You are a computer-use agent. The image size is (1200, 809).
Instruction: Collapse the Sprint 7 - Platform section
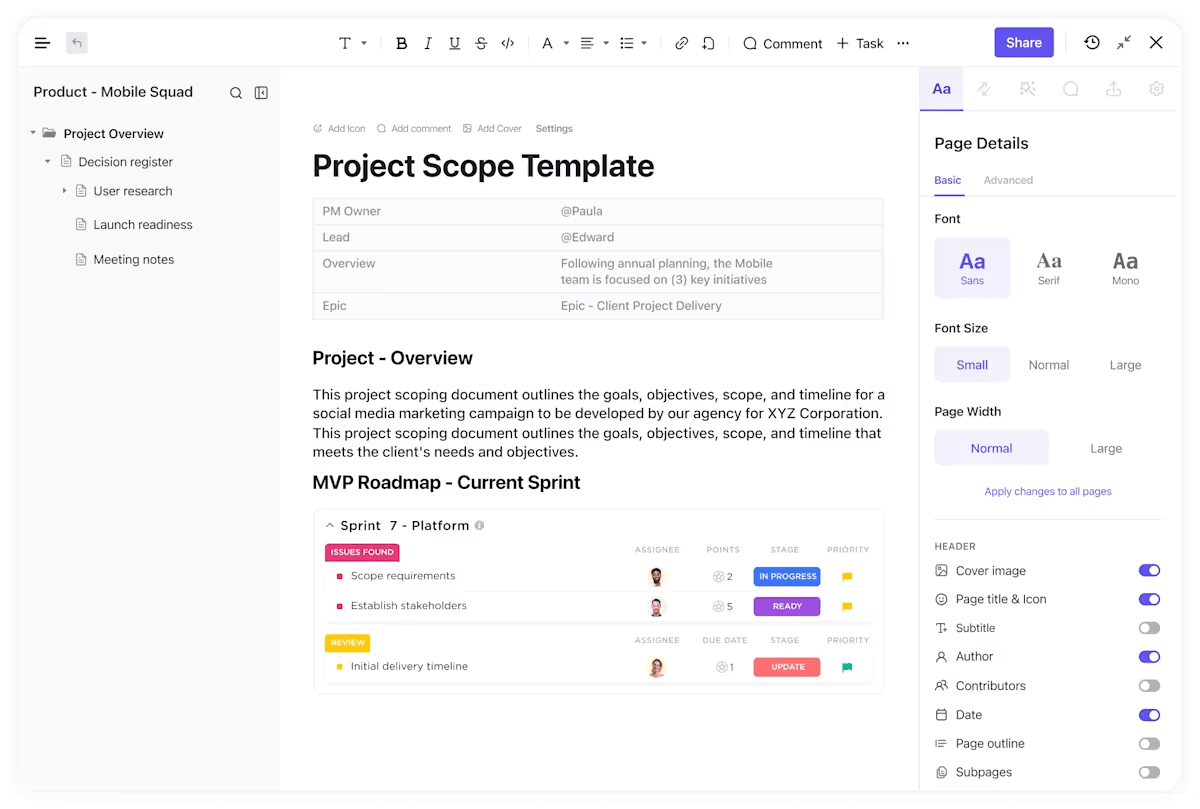[x=330, y=525]
